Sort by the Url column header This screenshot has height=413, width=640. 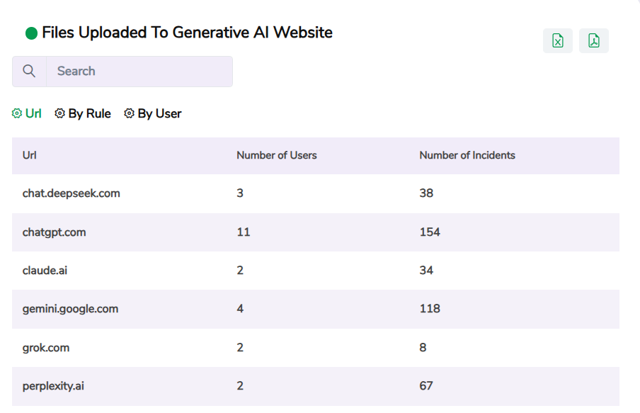click(x=30, y=155)
